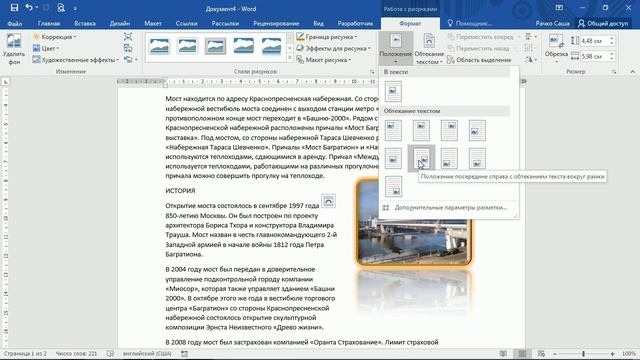Select top-right position with text wrapping
Image resolution: width=640 pixels, height=360 pixels.
point(449,130)
